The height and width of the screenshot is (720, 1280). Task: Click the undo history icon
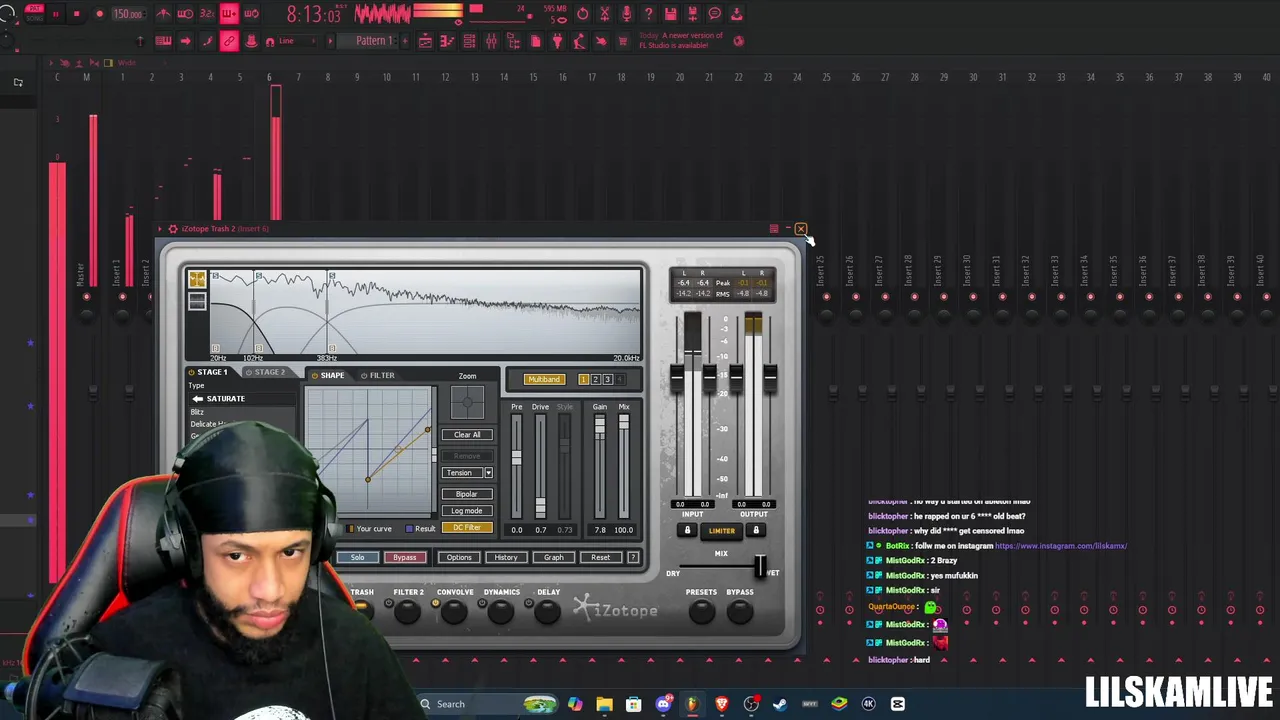click(582, 14)
